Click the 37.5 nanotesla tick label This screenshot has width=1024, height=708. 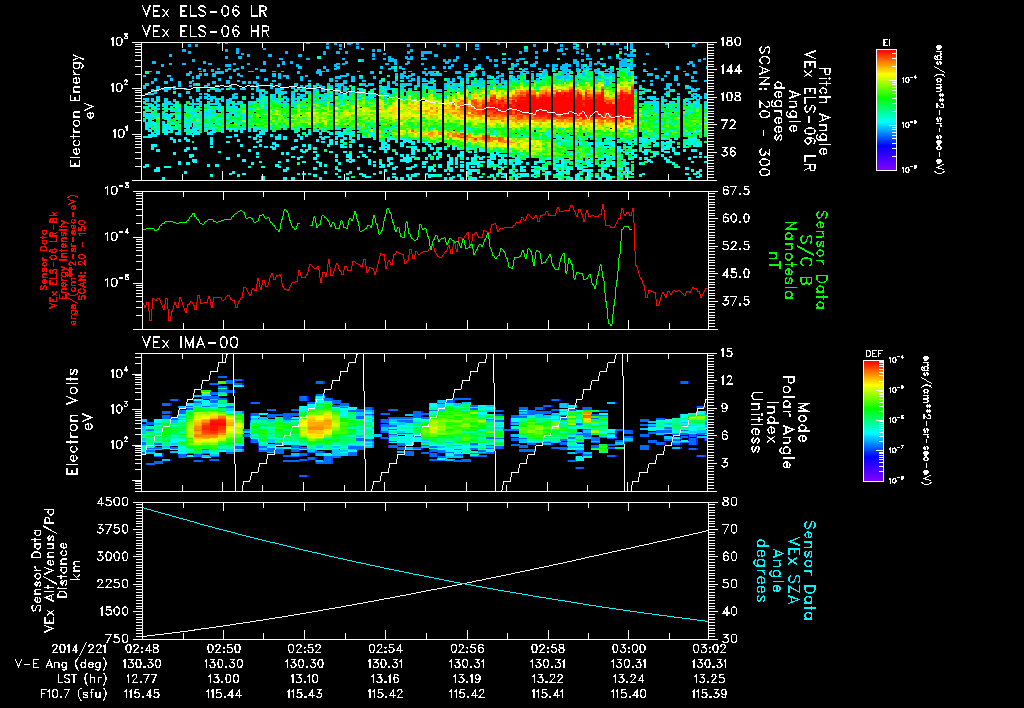click(x=735, y=301)
